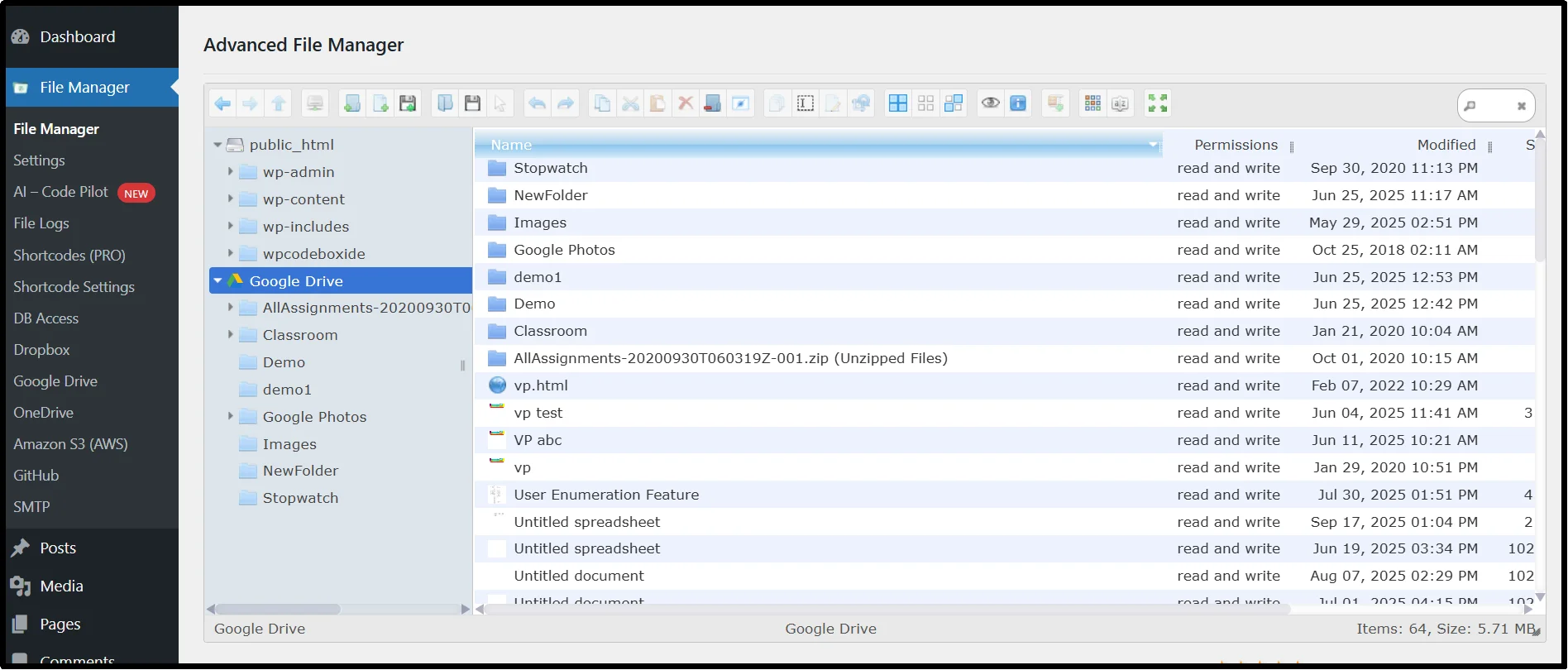Expand AllAssignments folder in tree

tap(231, 307)
